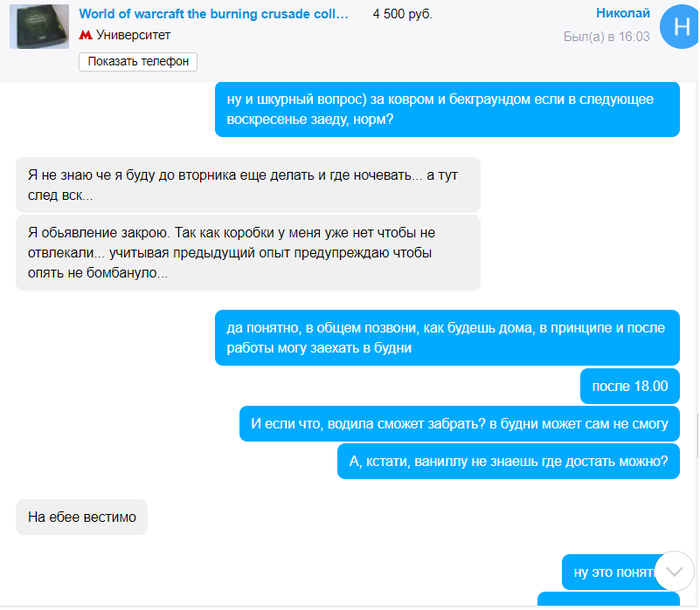Select the message starting 'Я обьявление закрою'
The height and width of the screenshot is (610, 700).
coord(248,253)
